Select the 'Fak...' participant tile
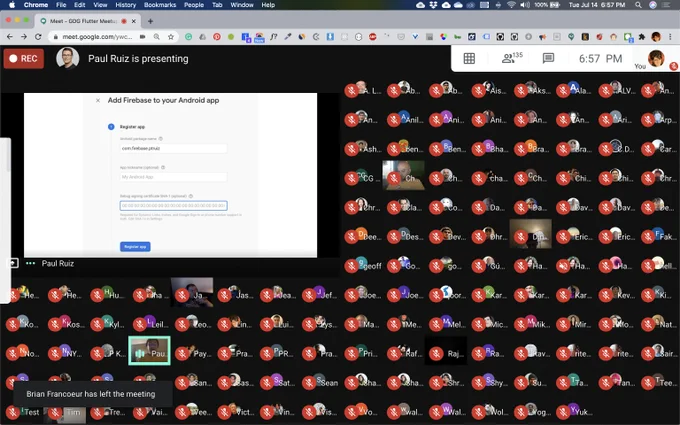The image size is (680, 425). pos(658,235)
